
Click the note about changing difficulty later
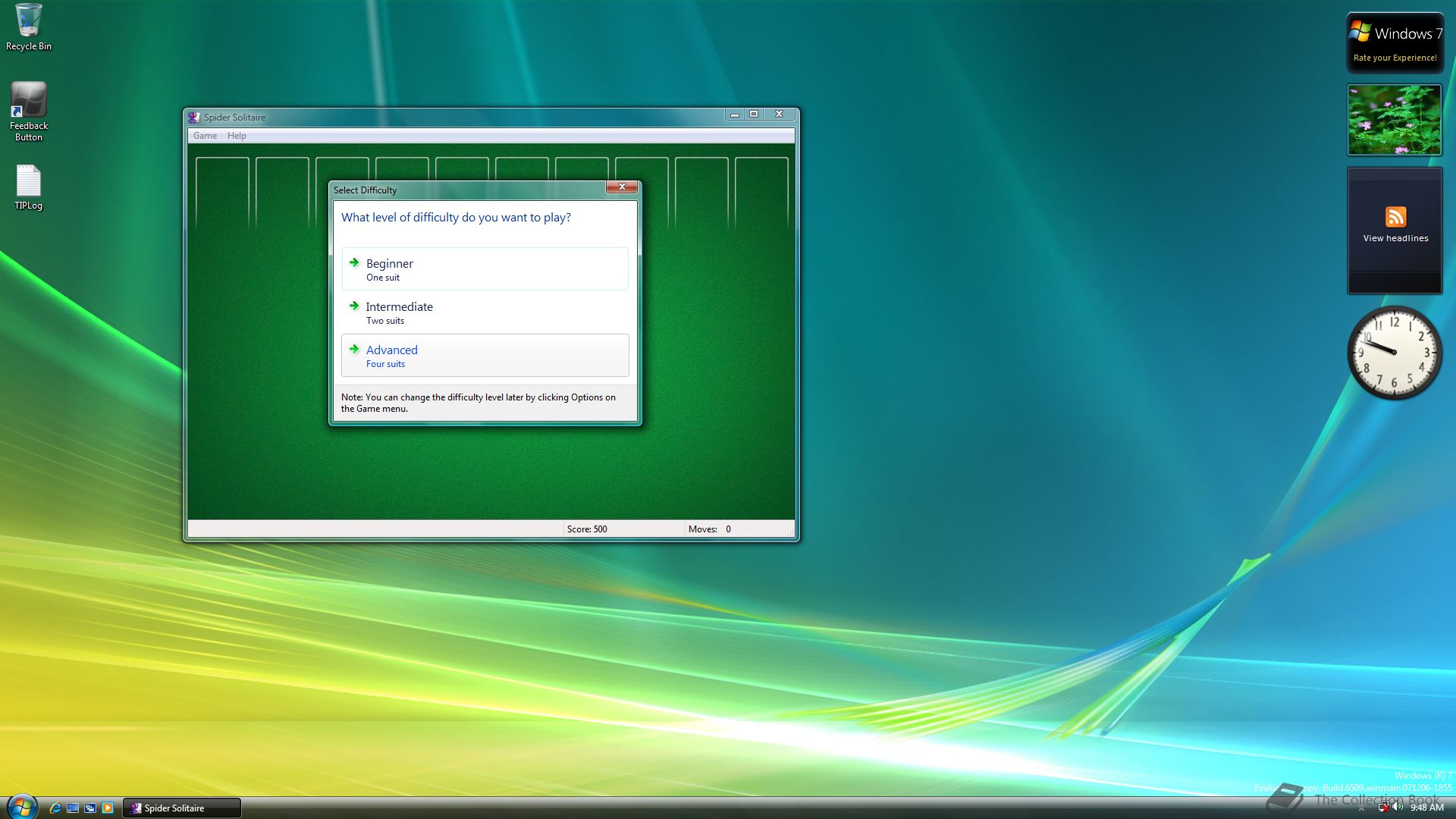(x=479, y=403)
